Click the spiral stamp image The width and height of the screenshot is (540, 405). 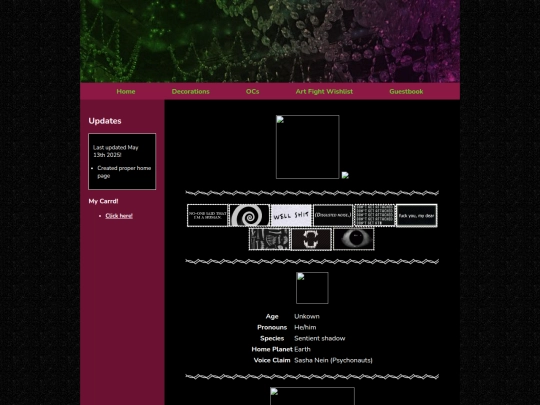tap(249, 216)
